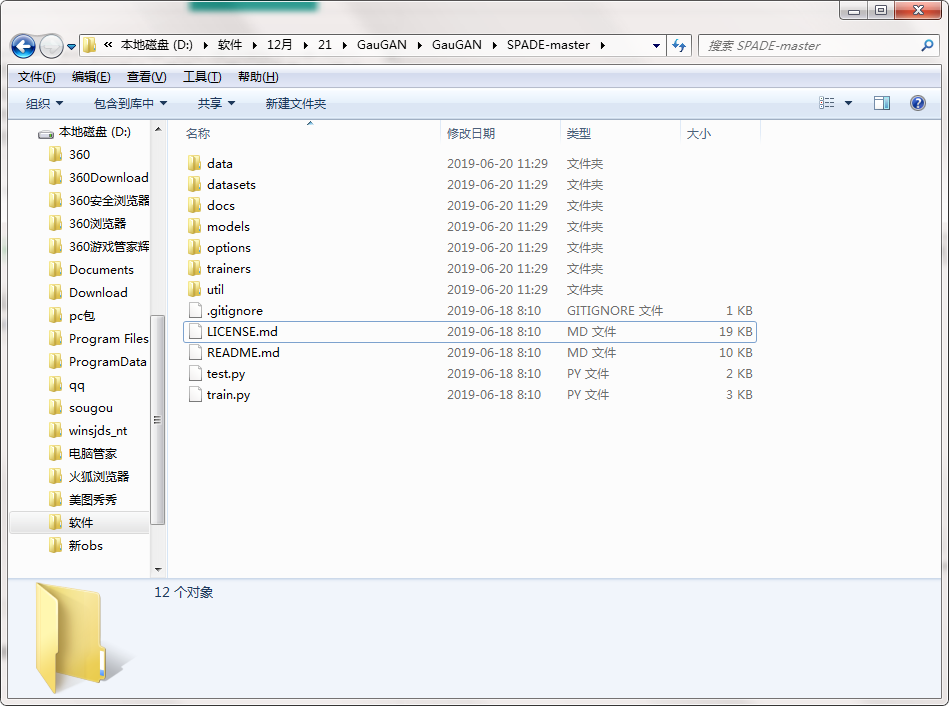The width and height of the screenshot is (949, 706).
Task: Select winsjds_nt folder in sidebar
Action: tap(88, 431)
